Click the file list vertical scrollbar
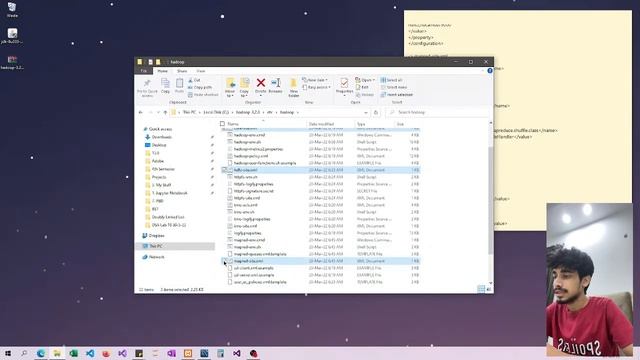Image resolution: width=640 pixels, height=360 pixels. 490,200
